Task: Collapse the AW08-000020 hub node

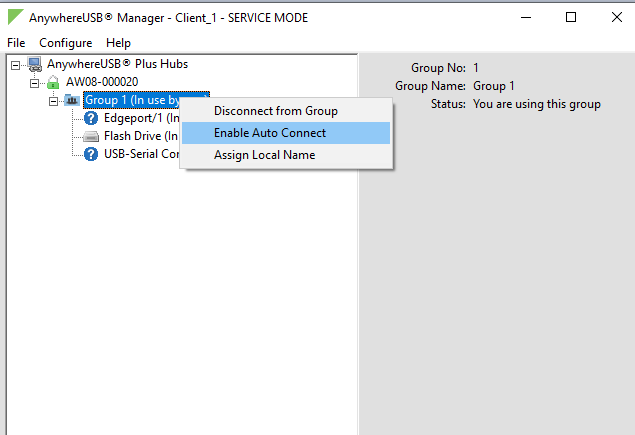Action: 34,83
